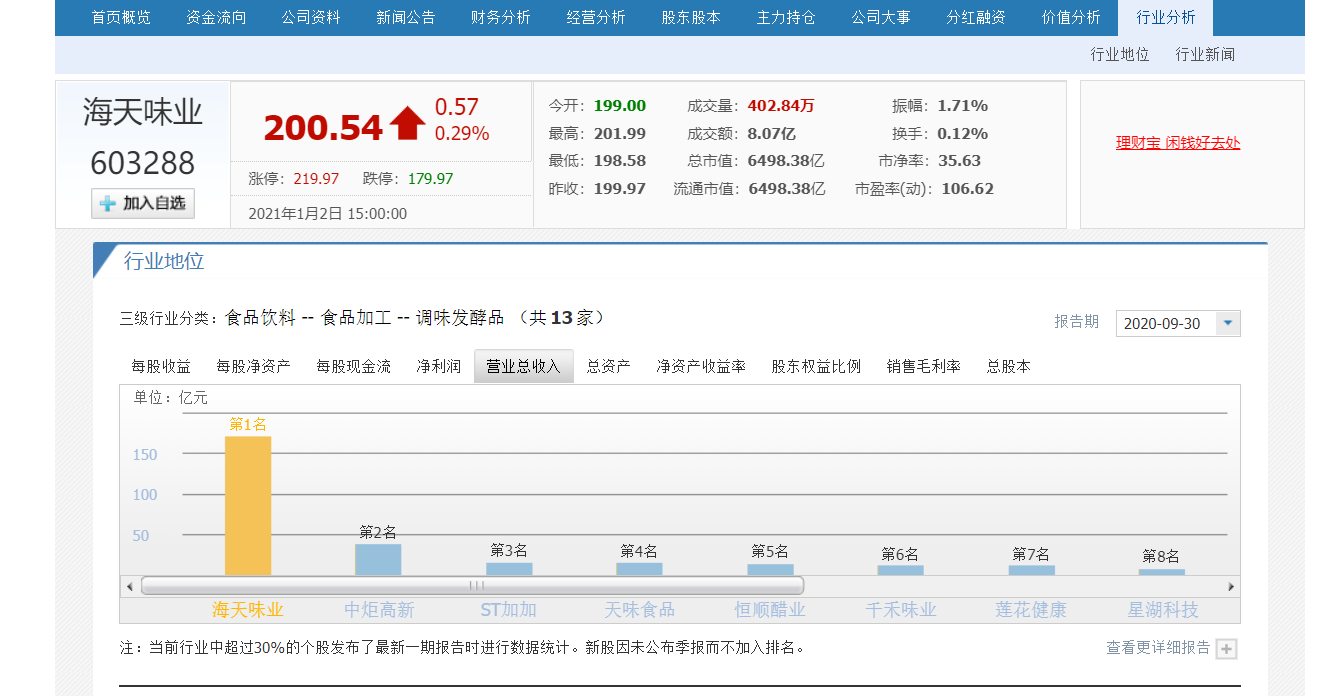The width and height of the screenshot is (1335, 696).
Task: Click the 第4名 bar for 天味食品
Action: 639,569
